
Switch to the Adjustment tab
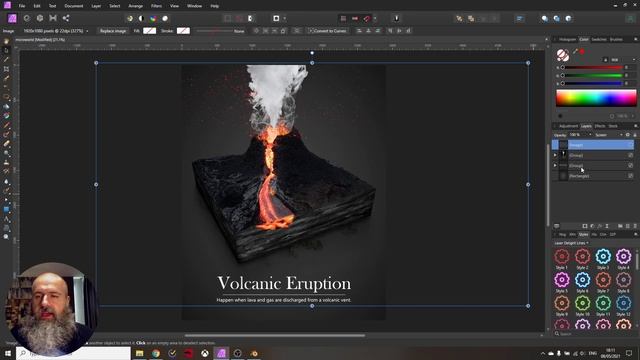[x=569, y=126]
